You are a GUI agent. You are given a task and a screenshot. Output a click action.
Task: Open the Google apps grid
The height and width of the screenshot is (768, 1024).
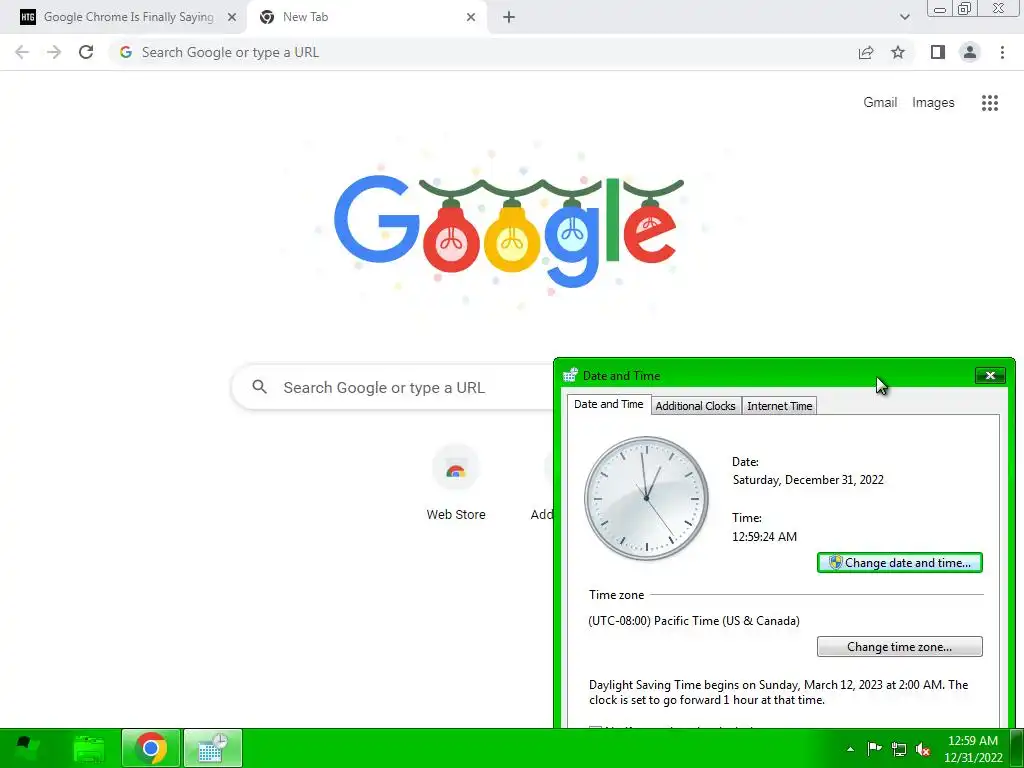pos(989,103)
